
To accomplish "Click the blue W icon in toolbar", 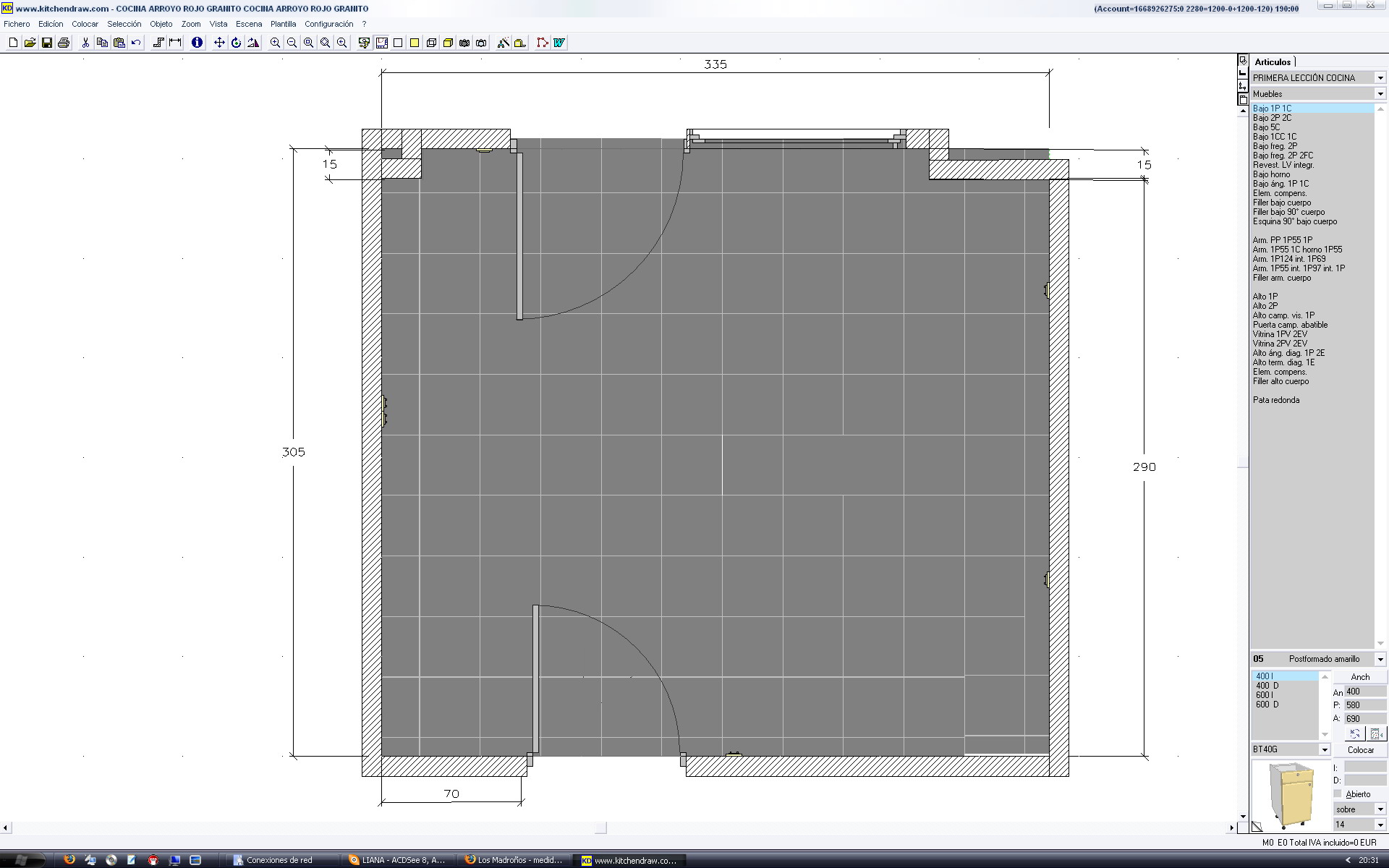I will point(559,43).
